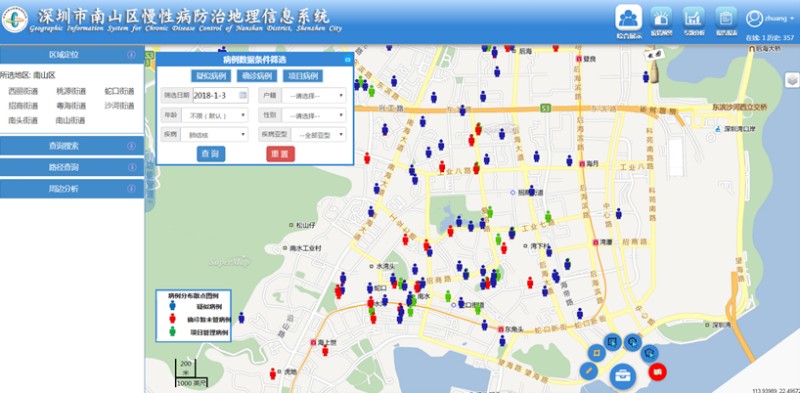800x393 pixels.
Task: Click the 筛选日期 date field 2018-1-3
Action: coord(220,95)
